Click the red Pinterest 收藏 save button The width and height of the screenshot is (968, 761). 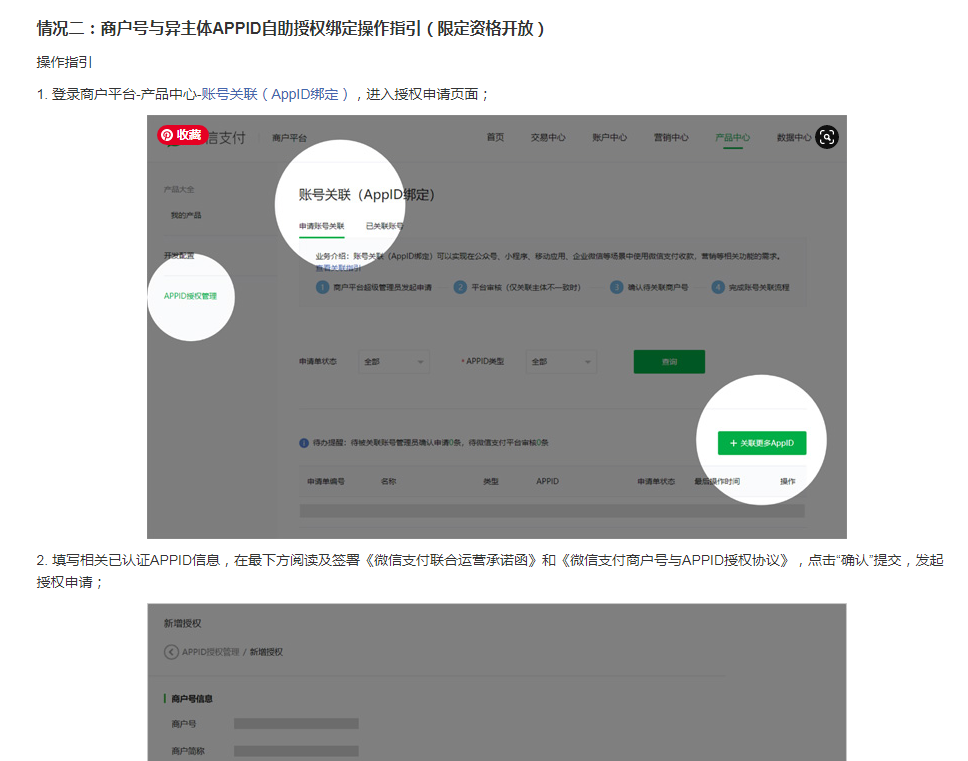pos(183,135)
